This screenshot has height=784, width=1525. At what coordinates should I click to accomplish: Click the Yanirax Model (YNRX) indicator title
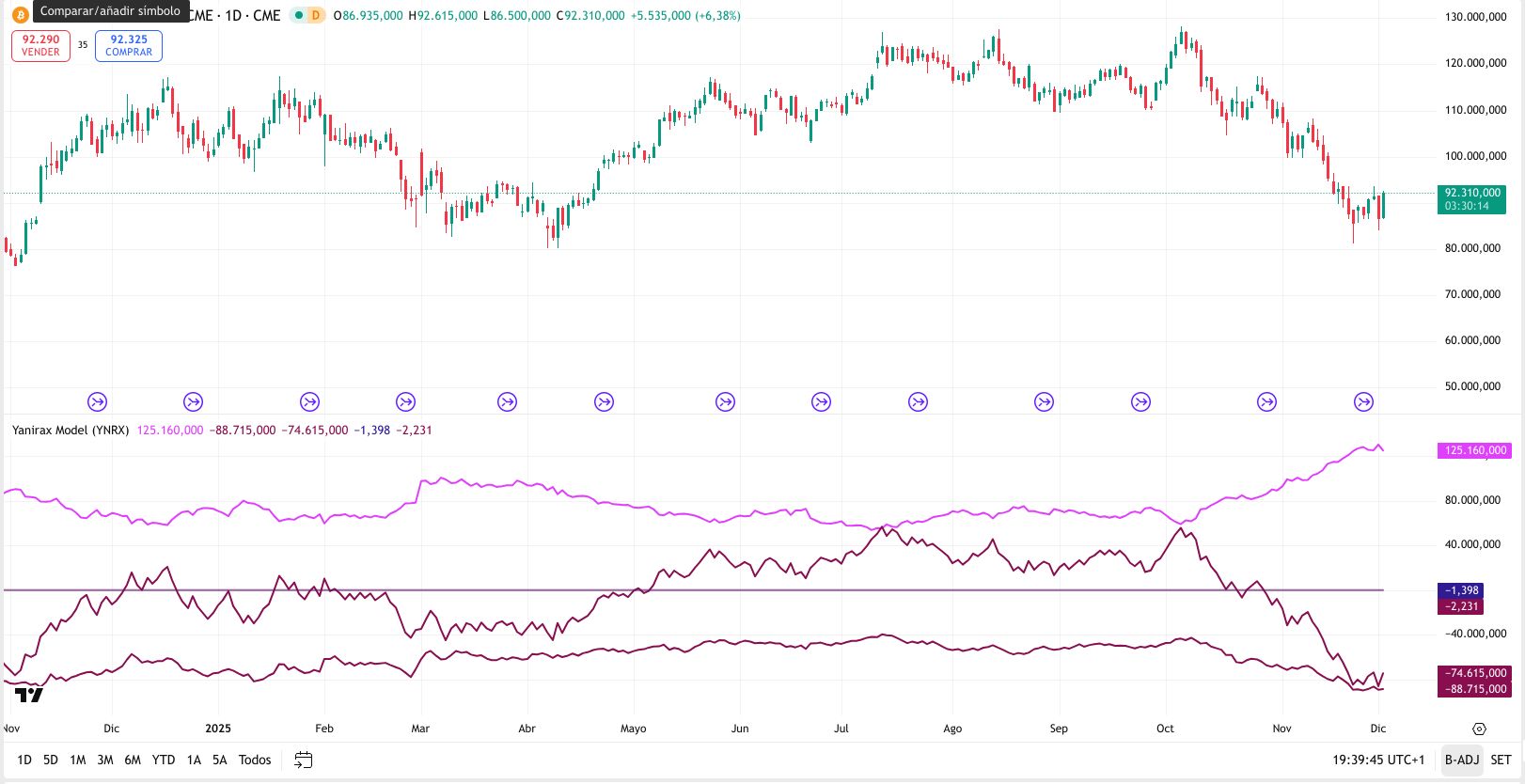pos(71,430)
